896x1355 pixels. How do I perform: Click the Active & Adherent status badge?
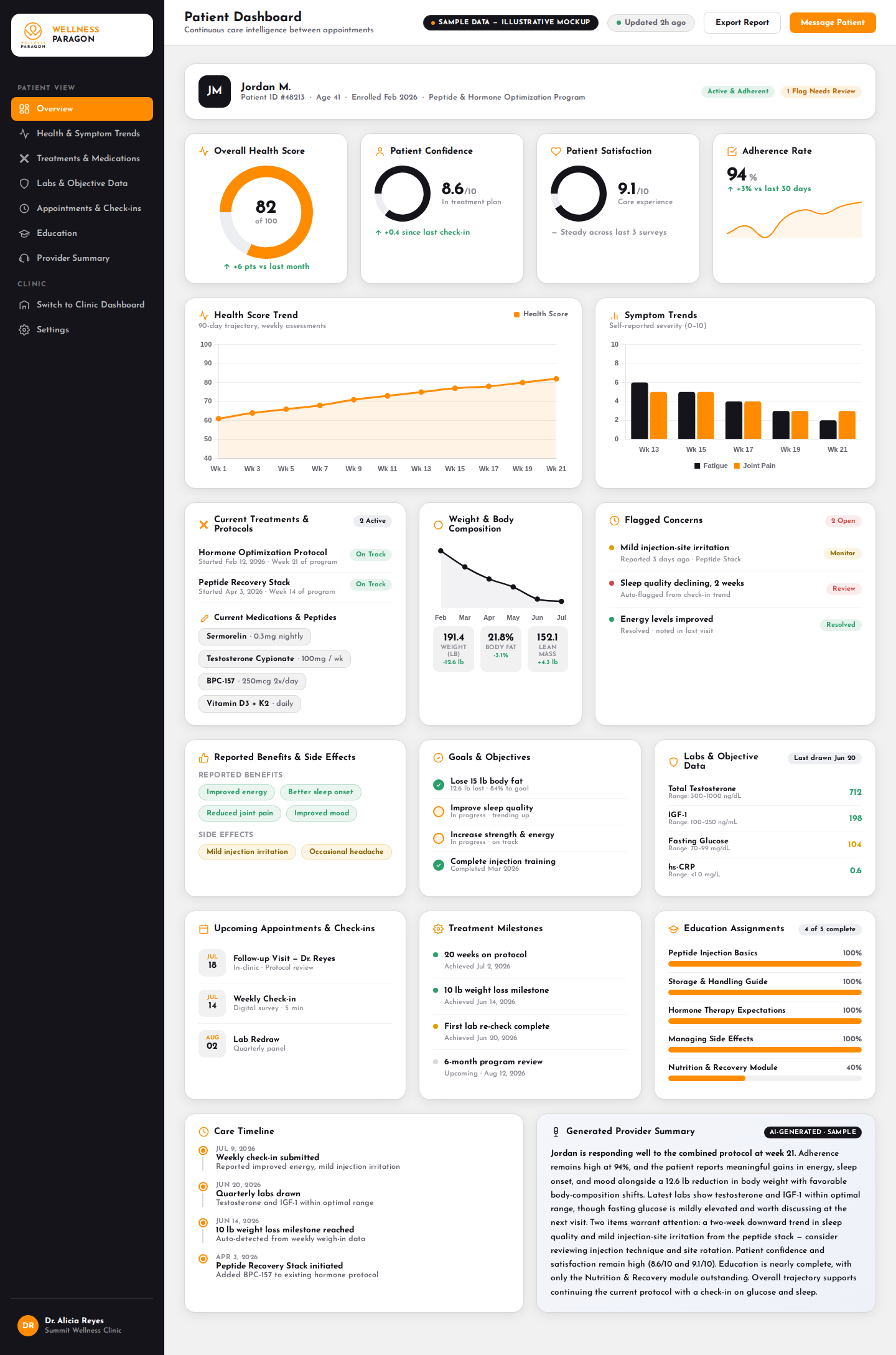click(x=738, y=91)
